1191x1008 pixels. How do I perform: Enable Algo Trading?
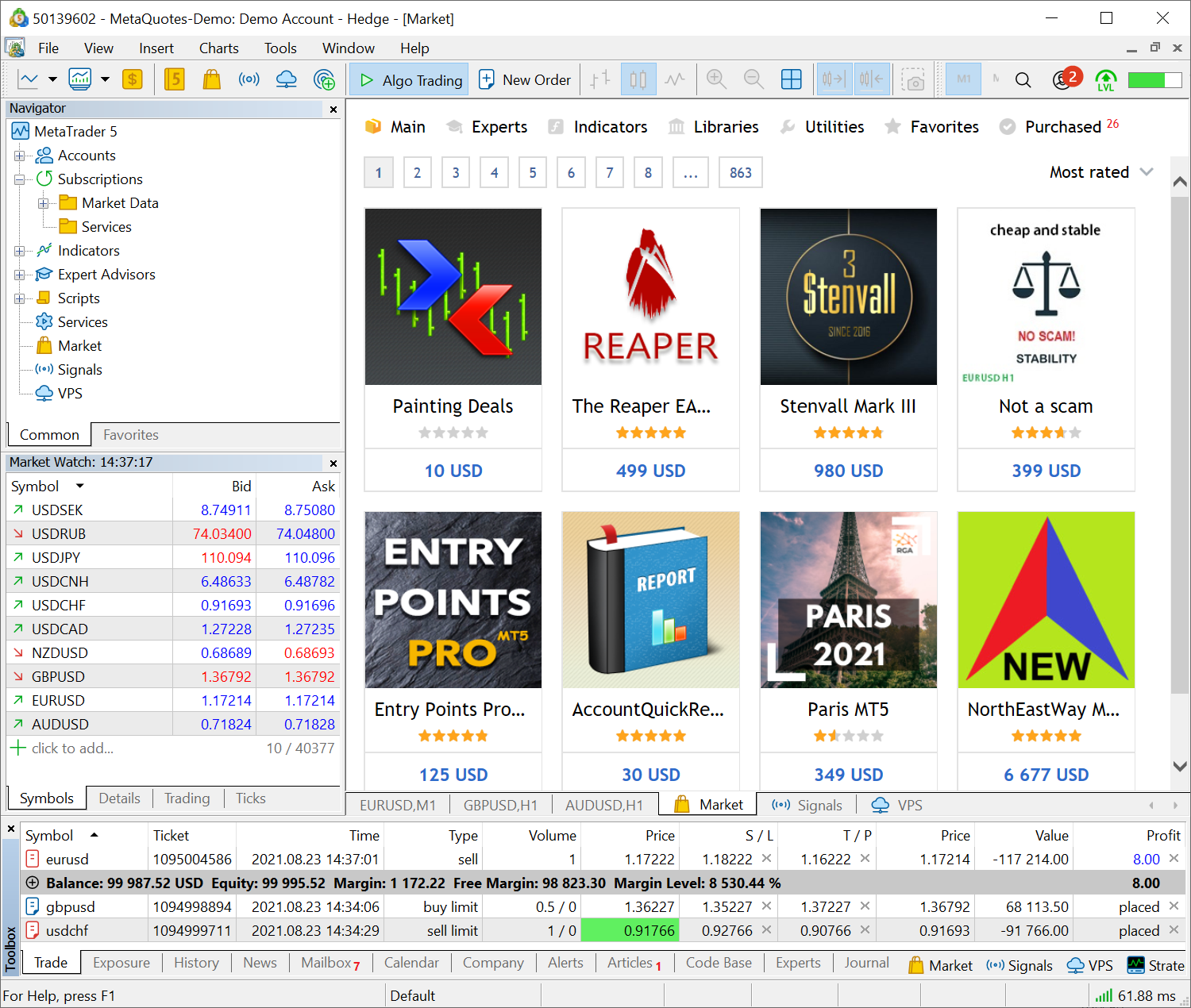tap(408, 79)
